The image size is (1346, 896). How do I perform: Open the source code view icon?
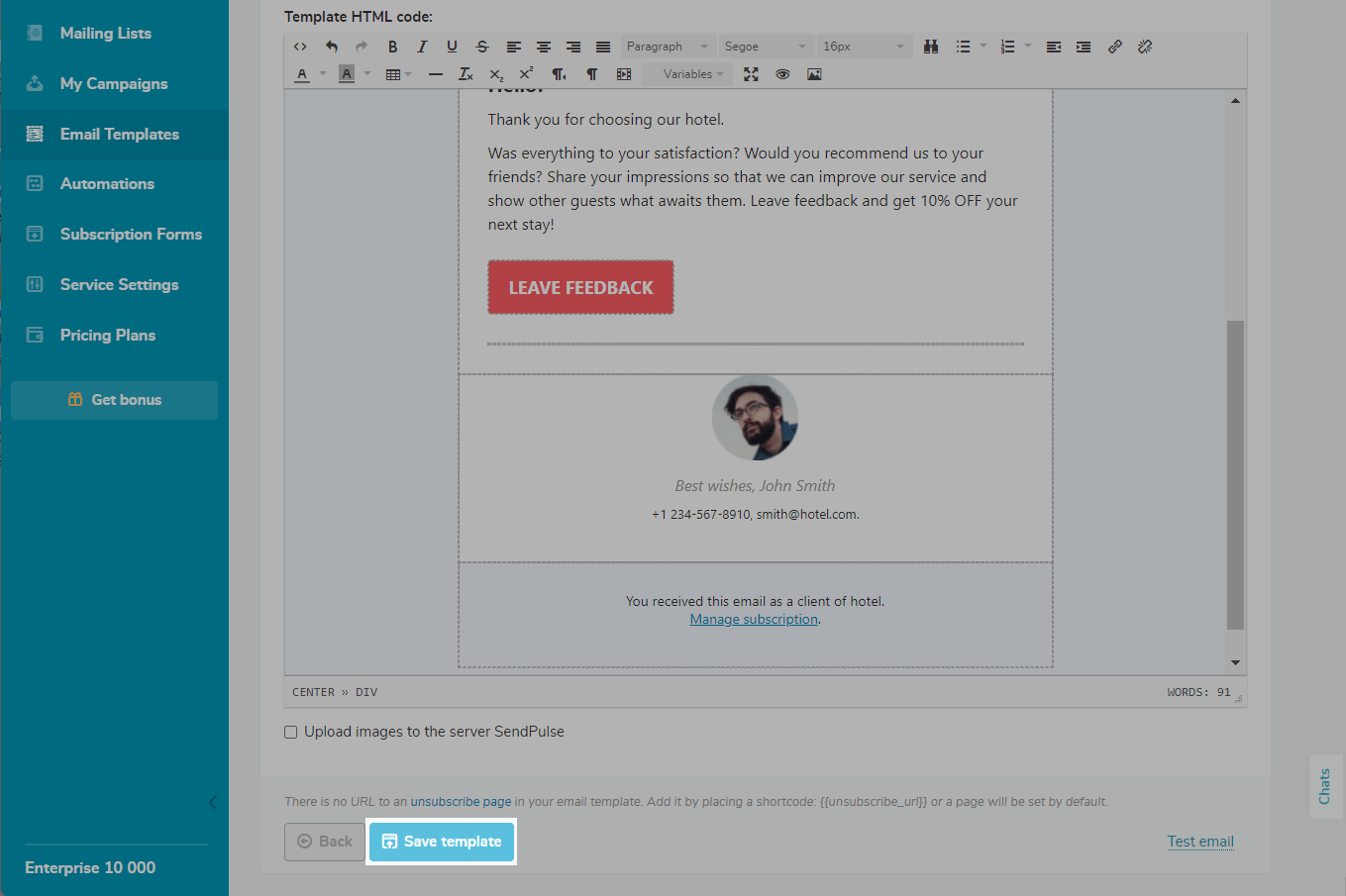[300, 47]
